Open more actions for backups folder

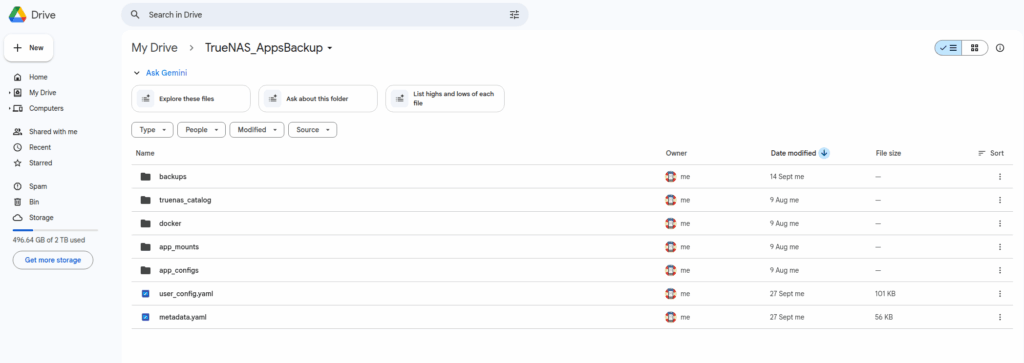pos(999,176)
